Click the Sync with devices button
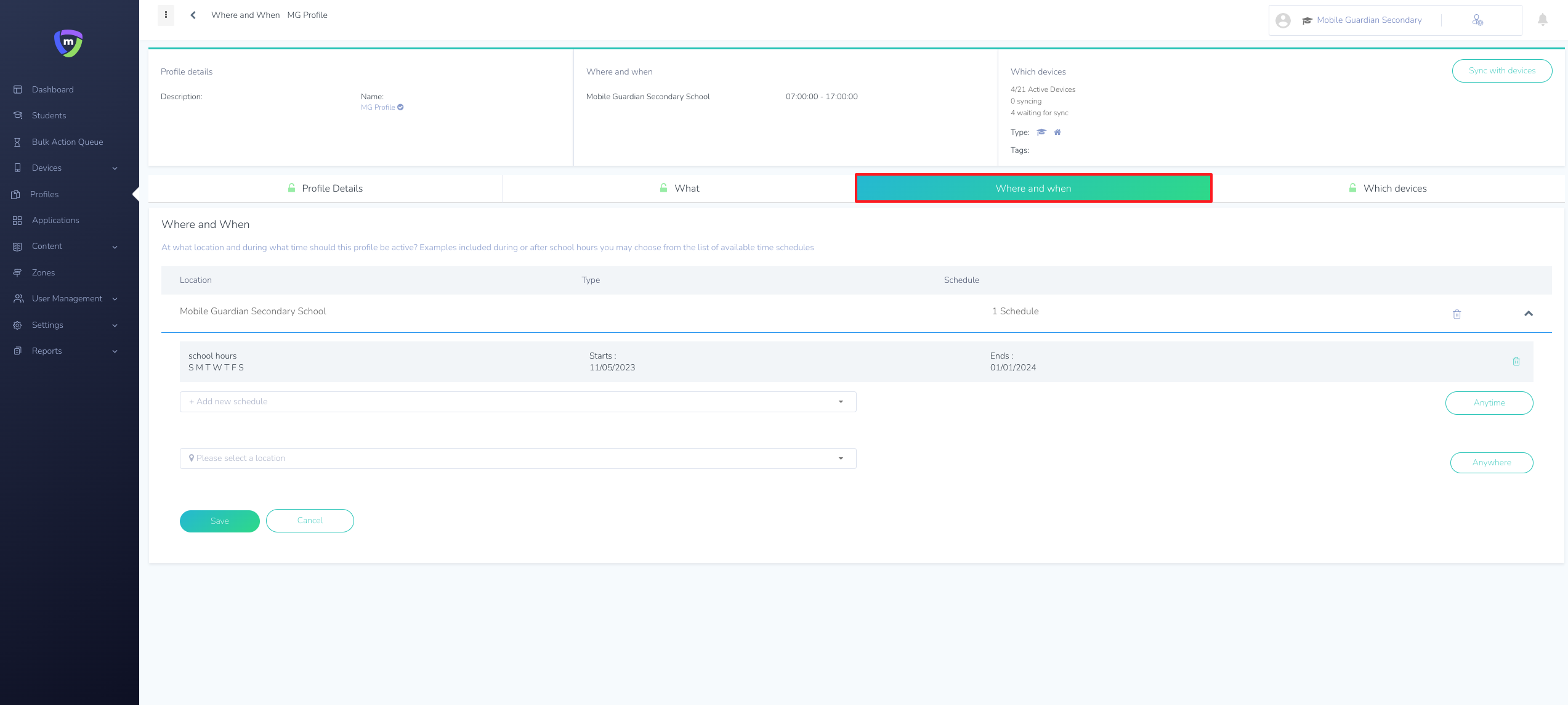The height and width of the screenshot is (705, 1568). click(x=1502, y=71)
